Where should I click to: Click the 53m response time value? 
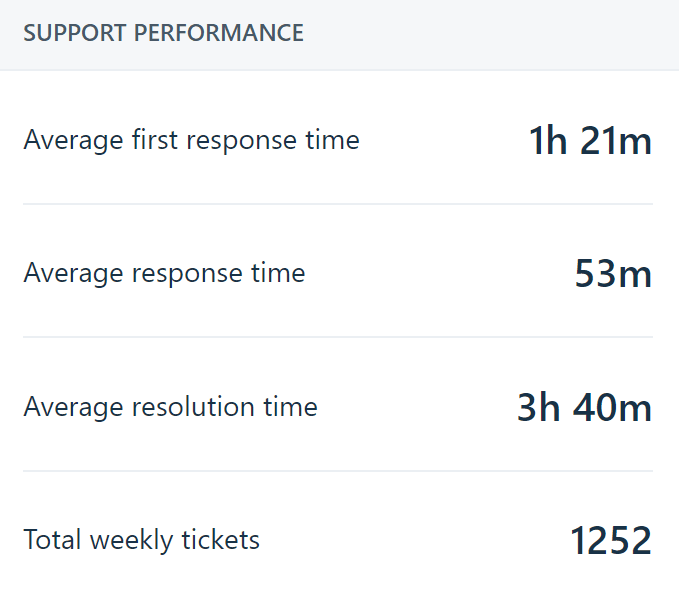613,274
